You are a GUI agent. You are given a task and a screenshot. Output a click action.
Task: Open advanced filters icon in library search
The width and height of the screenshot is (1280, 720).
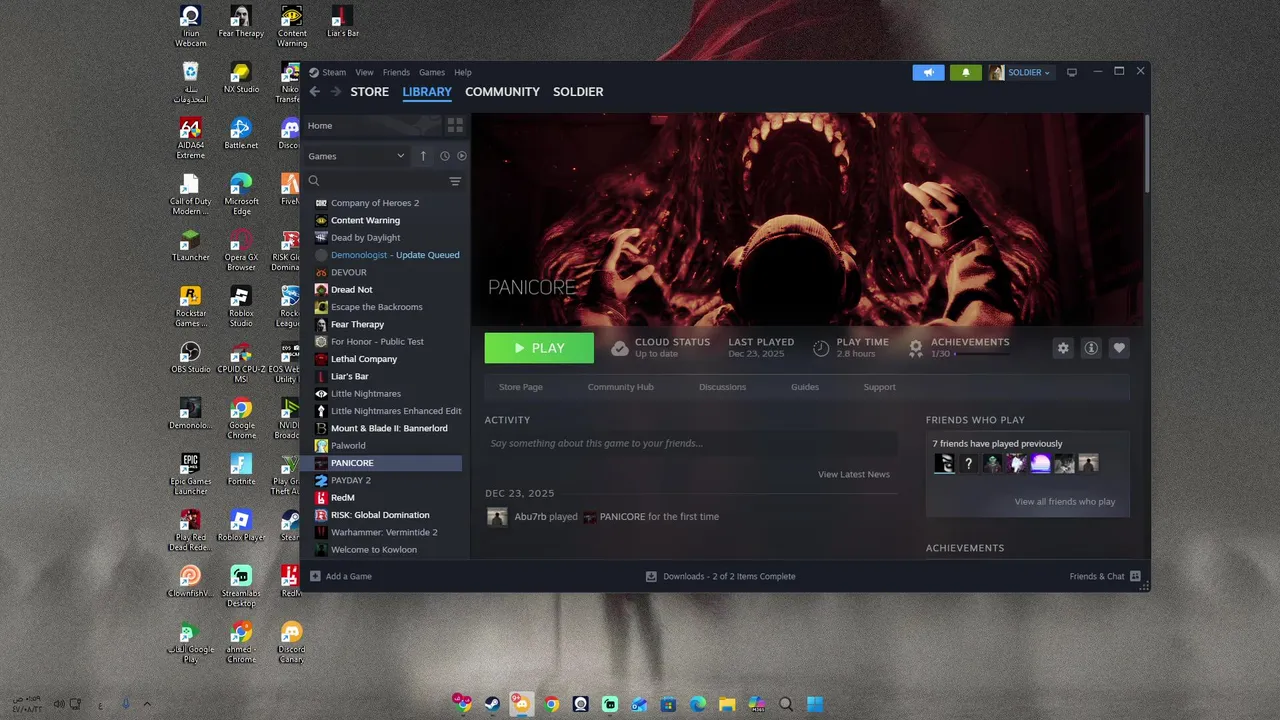click(x=455, y=181)
